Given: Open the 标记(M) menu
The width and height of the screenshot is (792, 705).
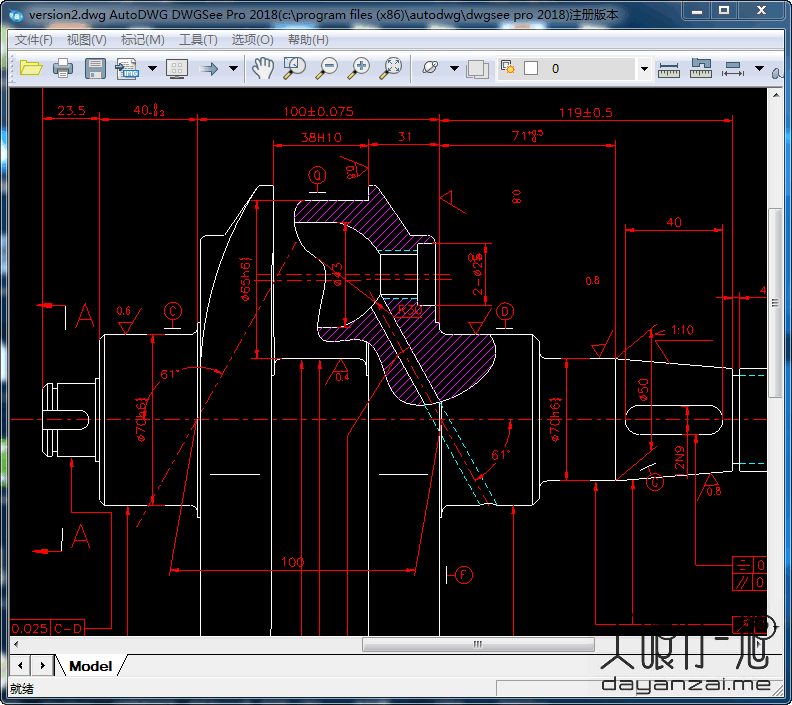Looking at the screenshot, I should (142, 39).
